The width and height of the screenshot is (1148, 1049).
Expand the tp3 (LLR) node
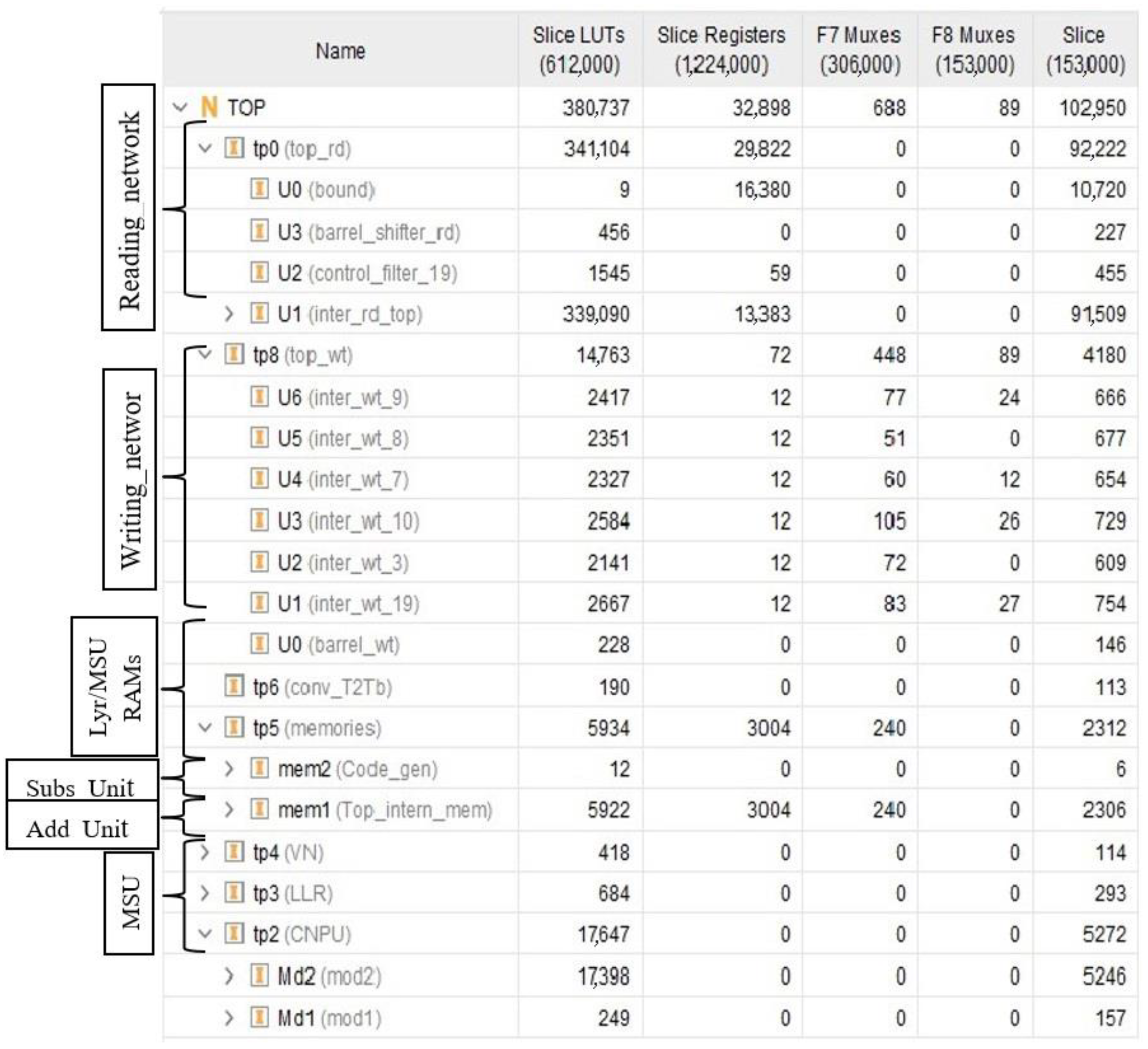pos(205,893)
